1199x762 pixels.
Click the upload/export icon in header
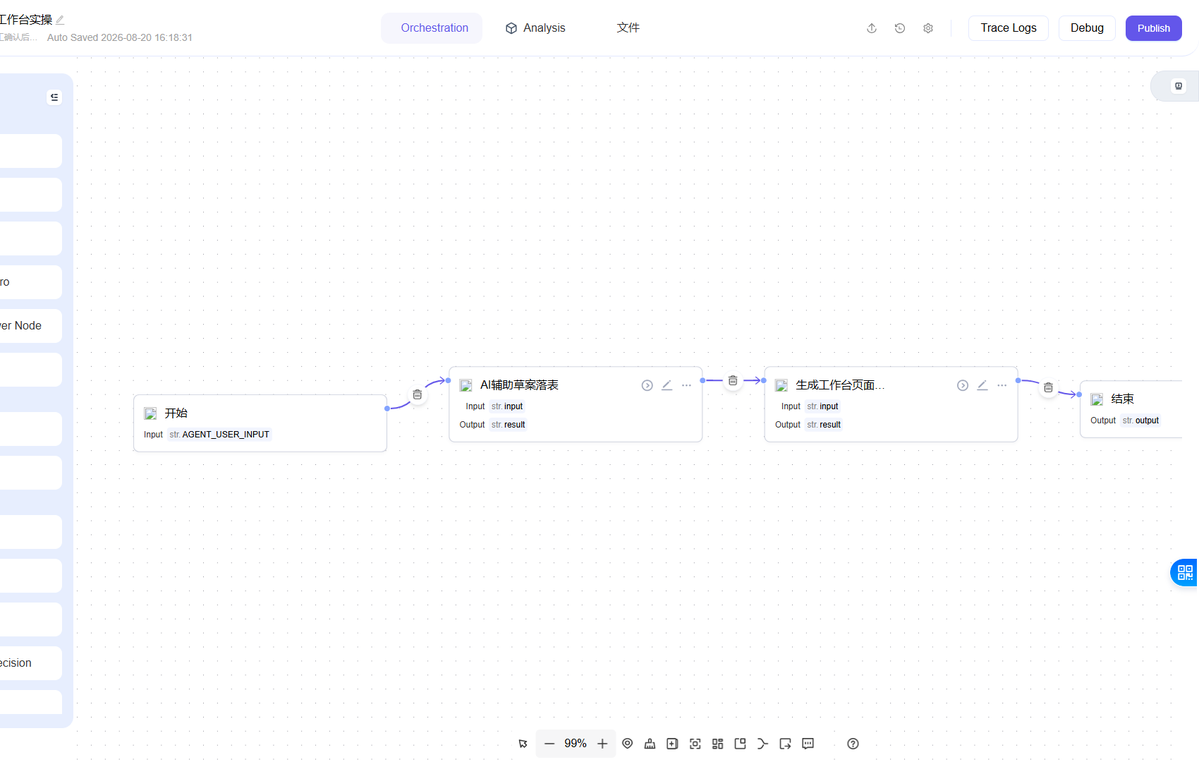click(x=872, y=28)
